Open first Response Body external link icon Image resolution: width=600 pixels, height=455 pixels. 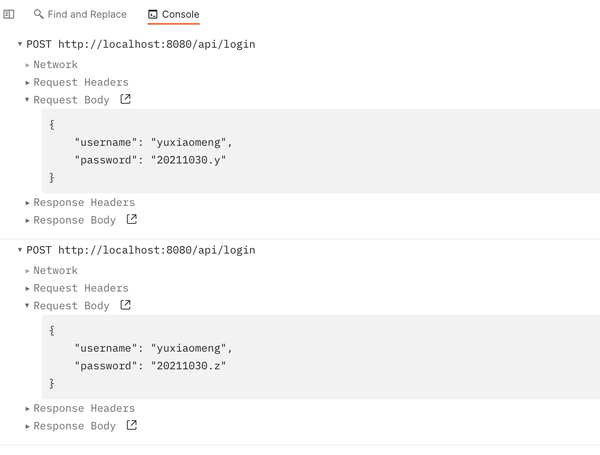pos(131,220)
